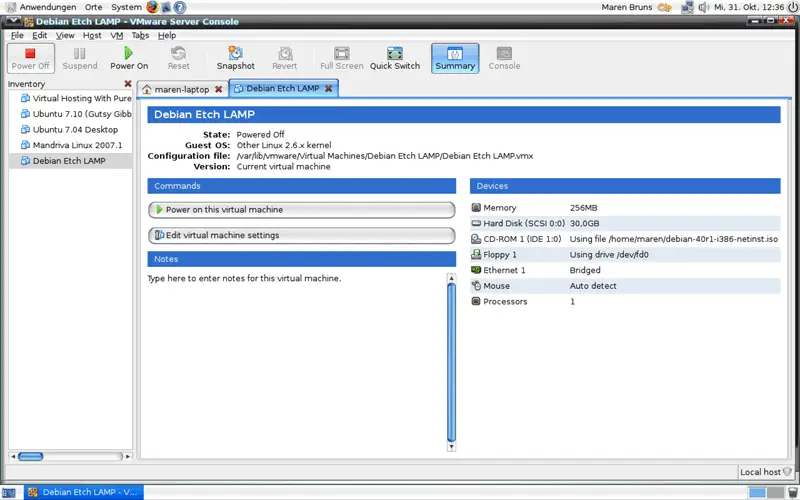Launch Firefox from the top panel

click(x=152, y=7)
